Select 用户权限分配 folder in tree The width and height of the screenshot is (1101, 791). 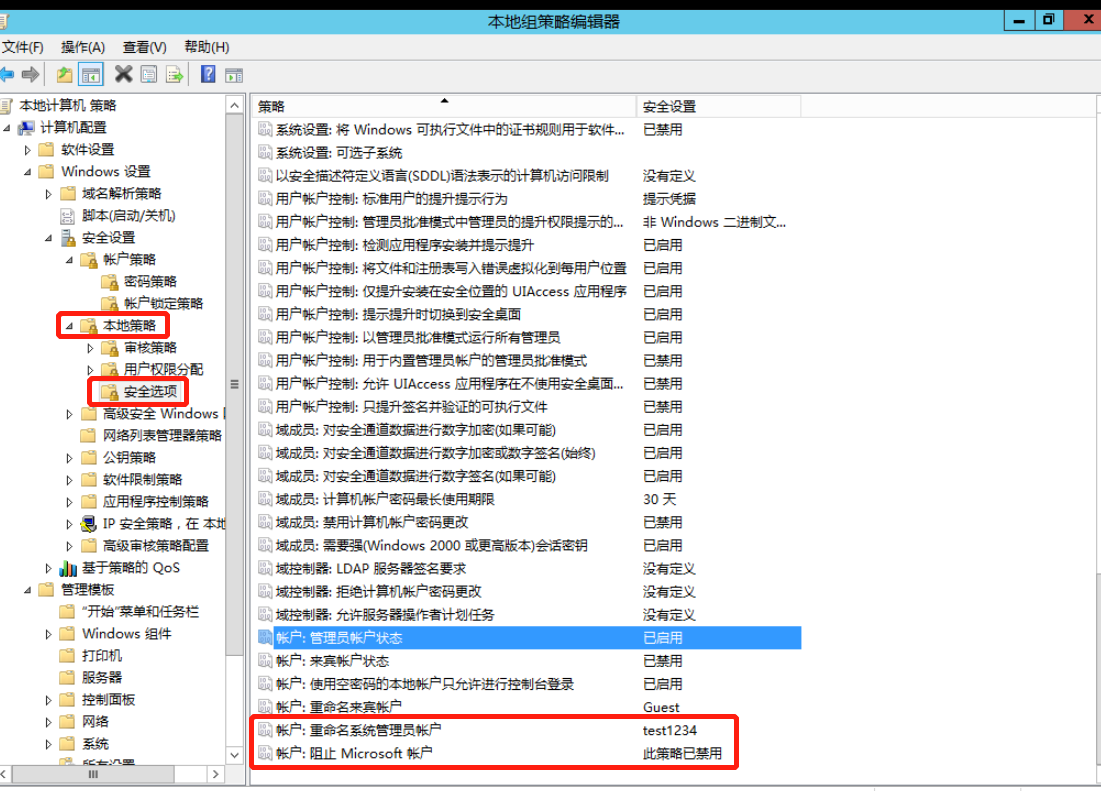(163, 370)
